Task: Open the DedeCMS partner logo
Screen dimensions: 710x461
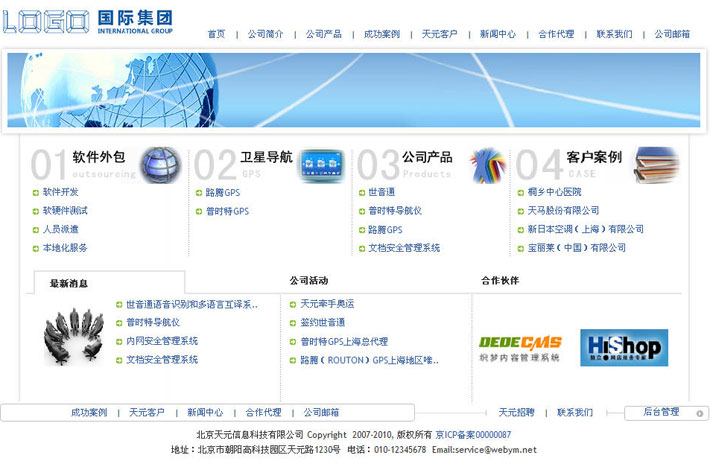Action: pyautogui.click(x=519, y=348)
